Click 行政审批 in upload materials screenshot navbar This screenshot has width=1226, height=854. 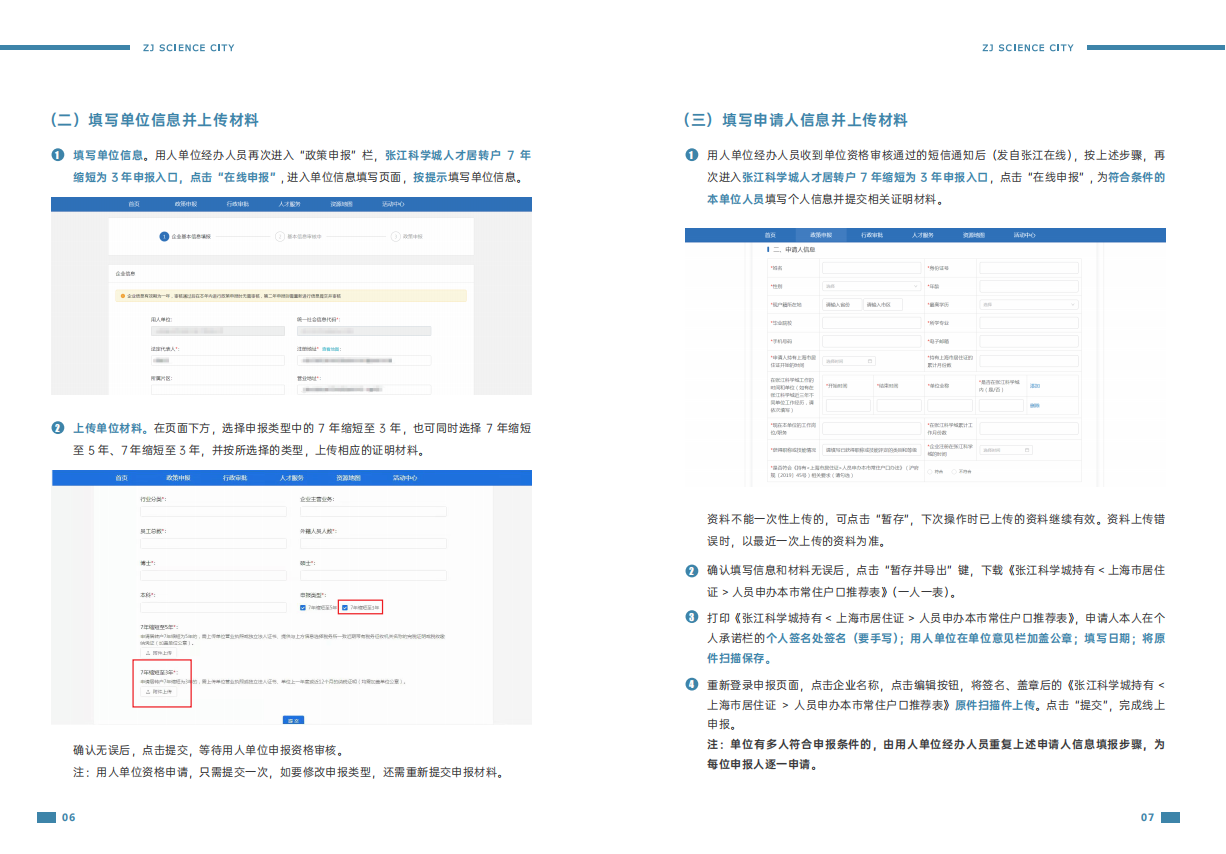(235, 478)
